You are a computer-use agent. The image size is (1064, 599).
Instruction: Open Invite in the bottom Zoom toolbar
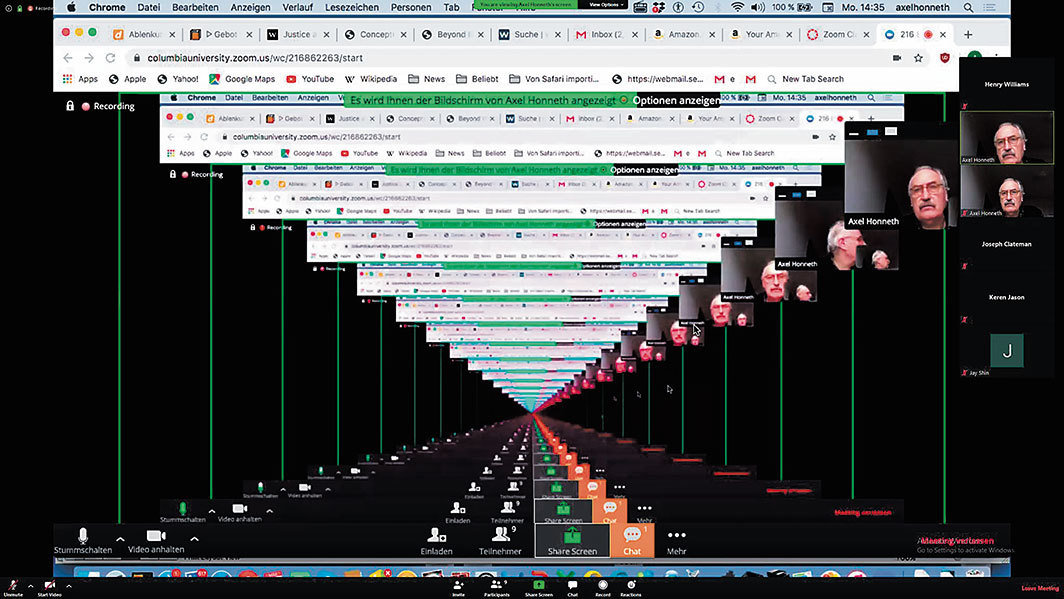(458, 587)
